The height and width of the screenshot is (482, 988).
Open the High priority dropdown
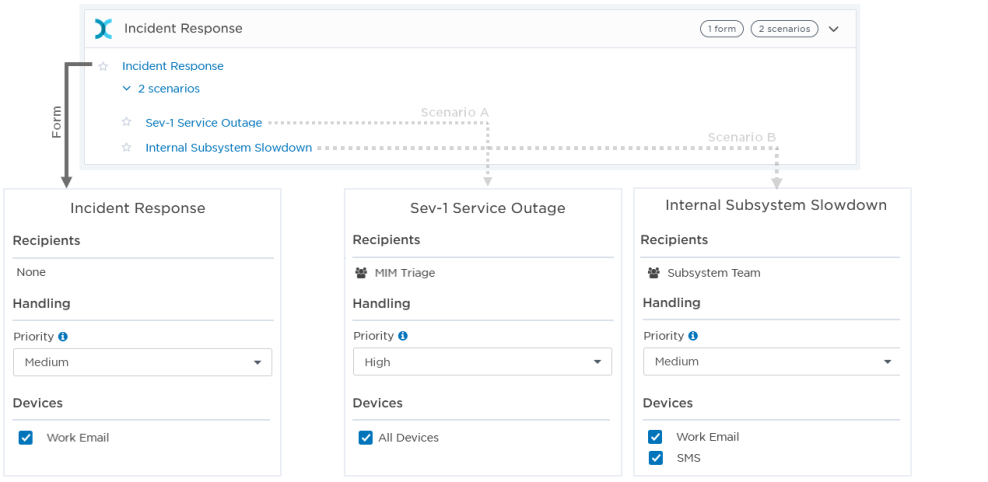pos(482,362)
